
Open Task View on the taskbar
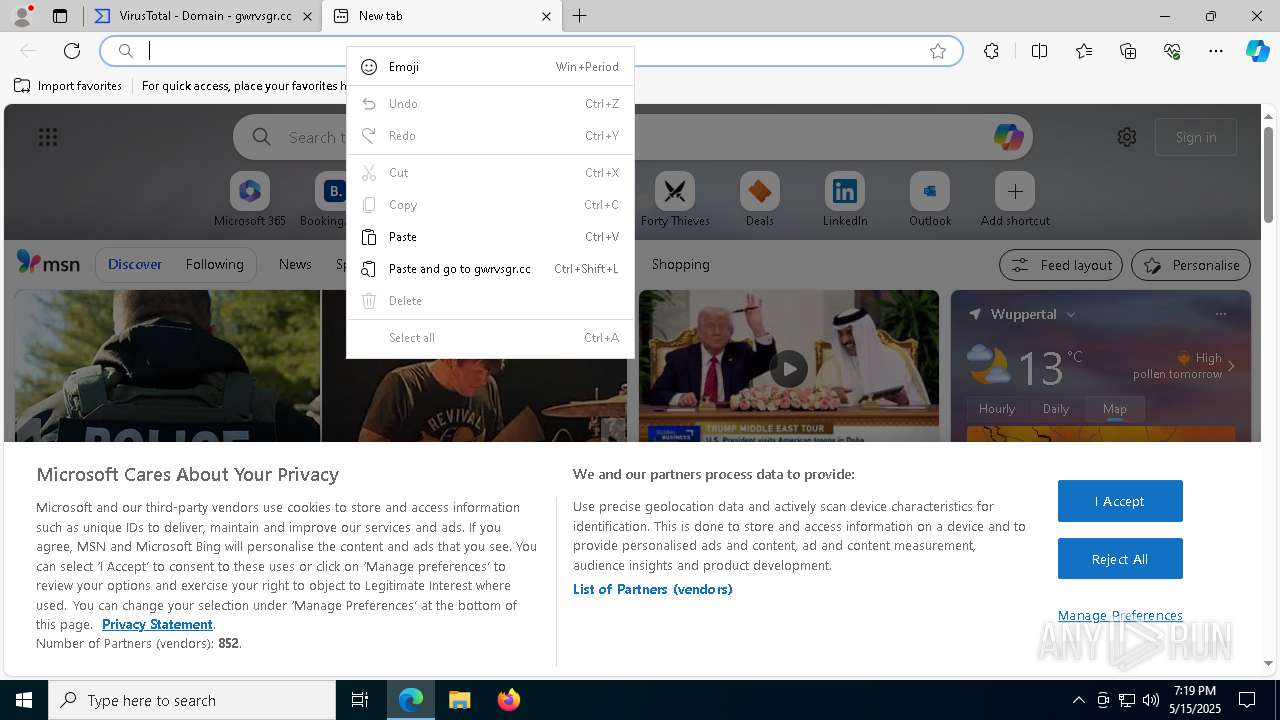pos(360,700)
